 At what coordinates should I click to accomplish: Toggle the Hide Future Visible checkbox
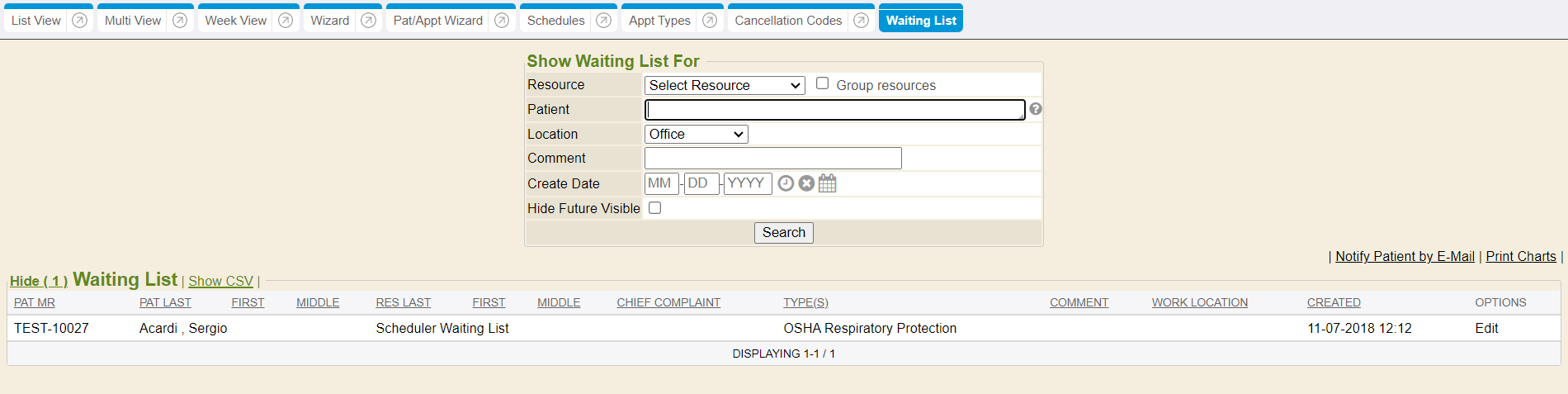pos(655,208)
